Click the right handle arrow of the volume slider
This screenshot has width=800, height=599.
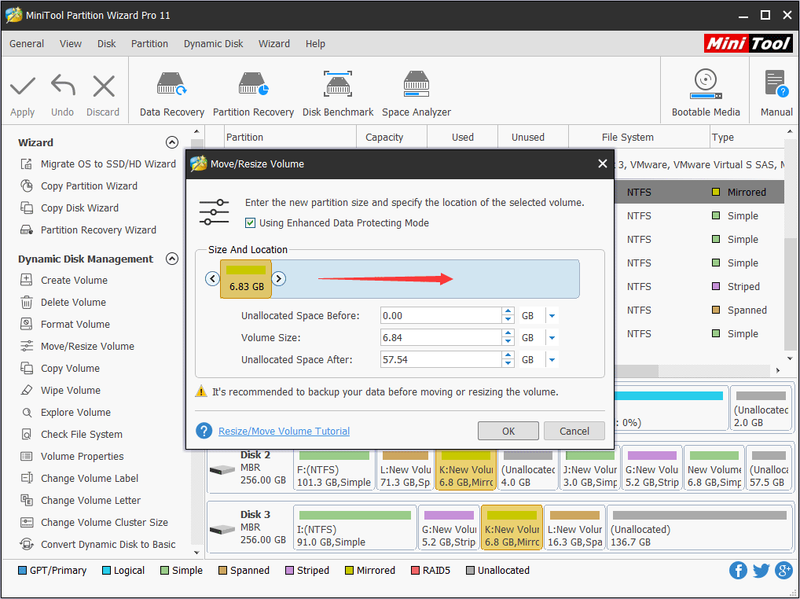pyautogui.click(x=278, y=279)
